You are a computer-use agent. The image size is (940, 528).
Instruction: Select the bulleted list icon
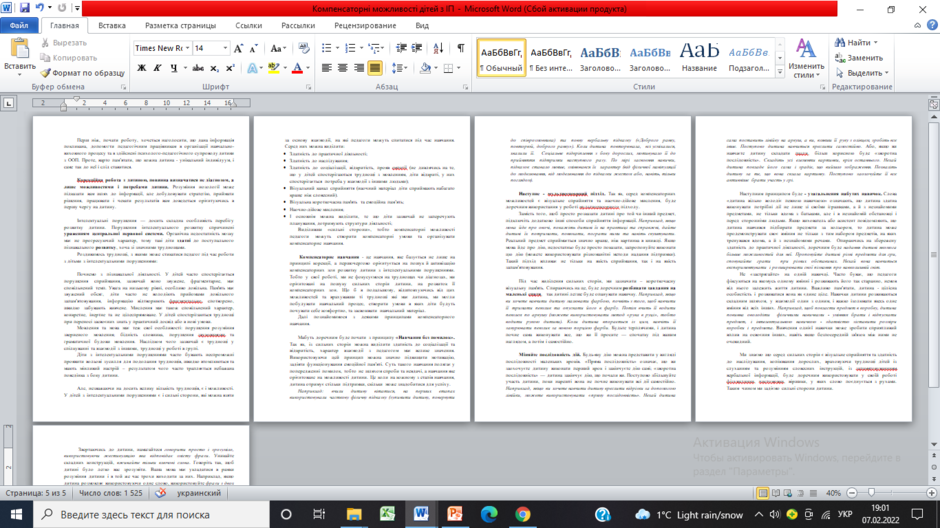(326, 48)
